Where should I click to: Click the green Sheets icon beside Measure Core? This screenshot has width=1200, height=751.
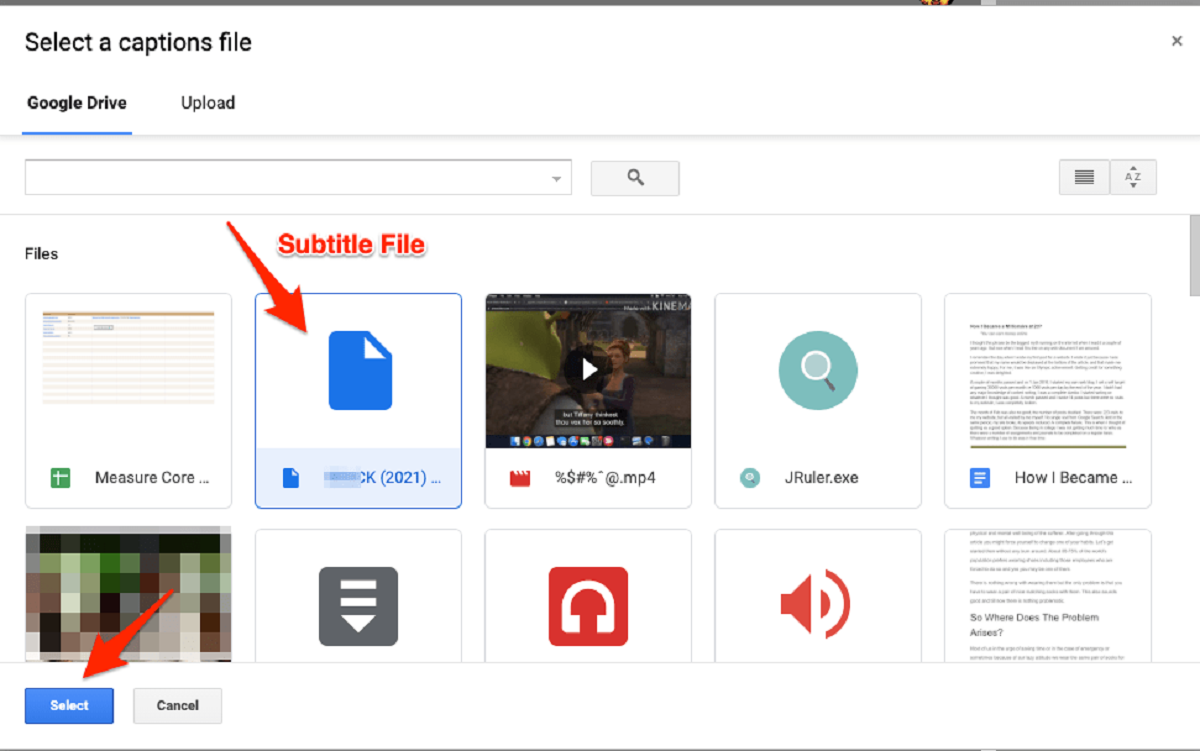tap(60, 478)
